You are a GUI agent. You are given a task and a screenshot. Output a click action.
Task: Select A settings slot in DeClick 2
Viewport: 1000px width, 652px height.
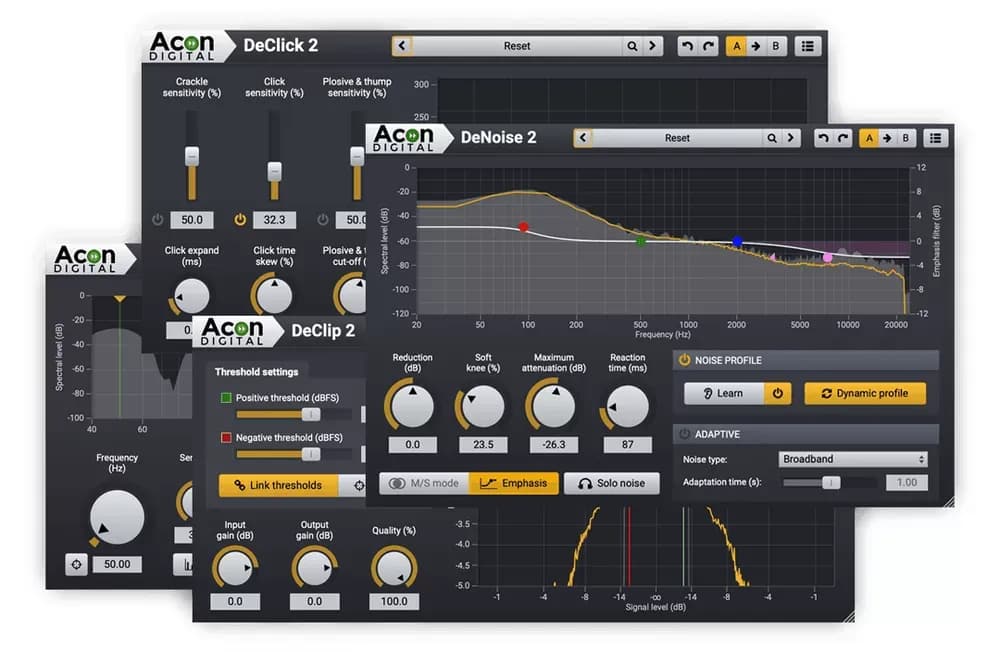coord(737,46)
